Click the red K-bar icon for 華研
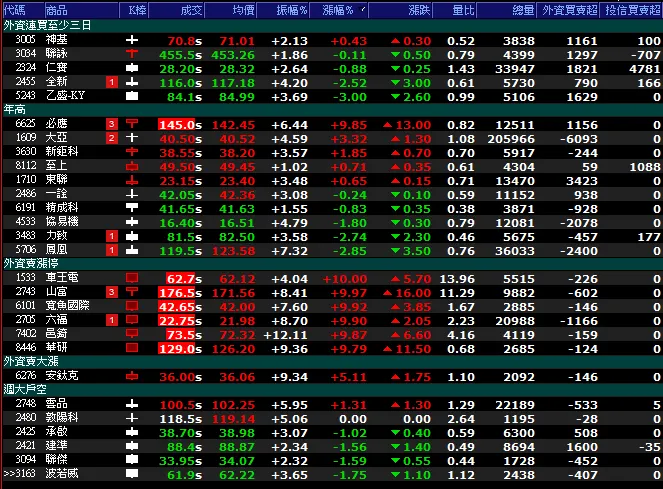This screenshot has height=489, width=663. (132, 348)
